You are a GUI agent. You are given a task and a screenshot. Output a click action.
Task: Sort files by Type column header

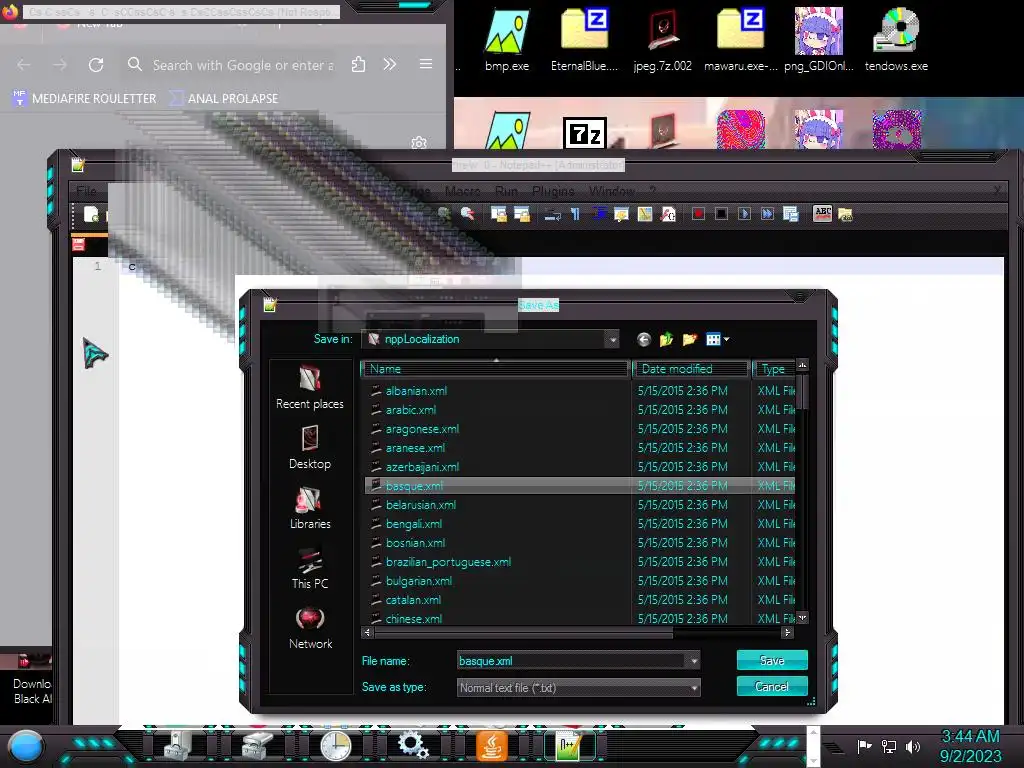[773, 369]
